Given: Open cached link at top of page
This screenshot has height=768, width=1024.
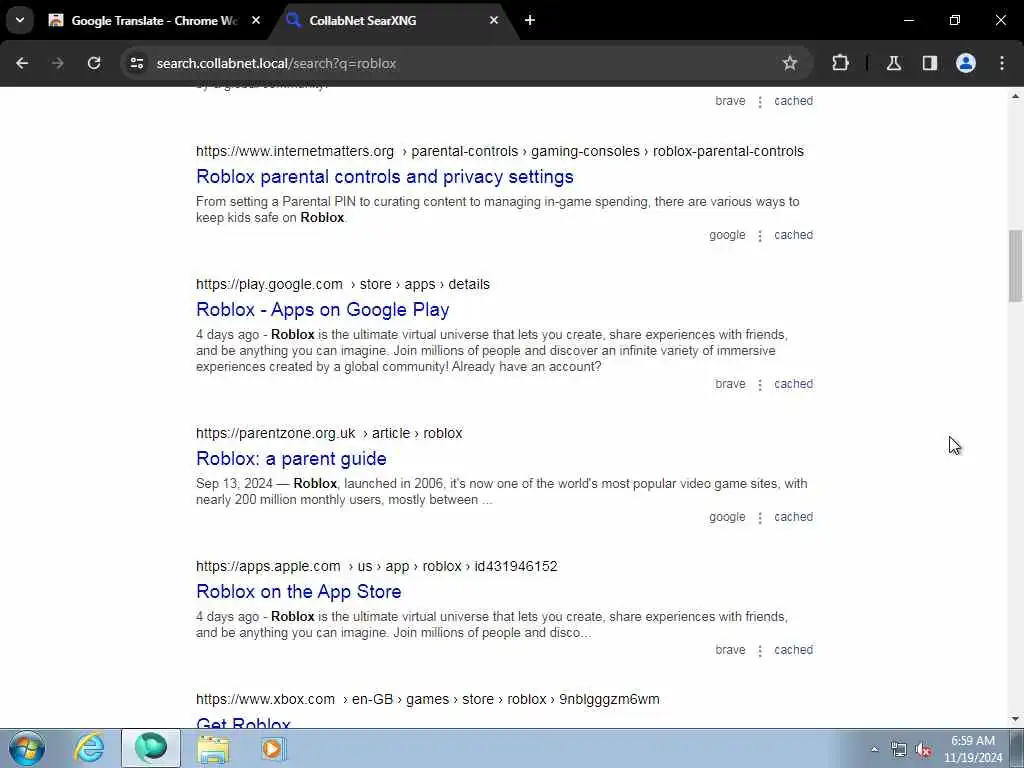Looking at the screenshot, I should point(793,101).
